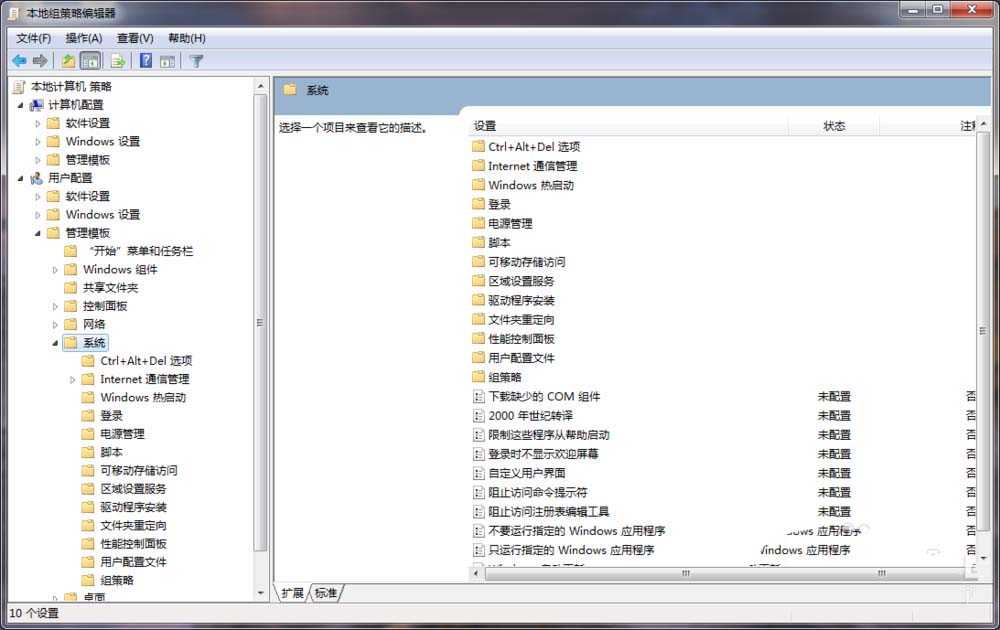
Task: Click the Back navigation arrow in the toolbar
Action: pyautogui.click(x=18, y=60)
